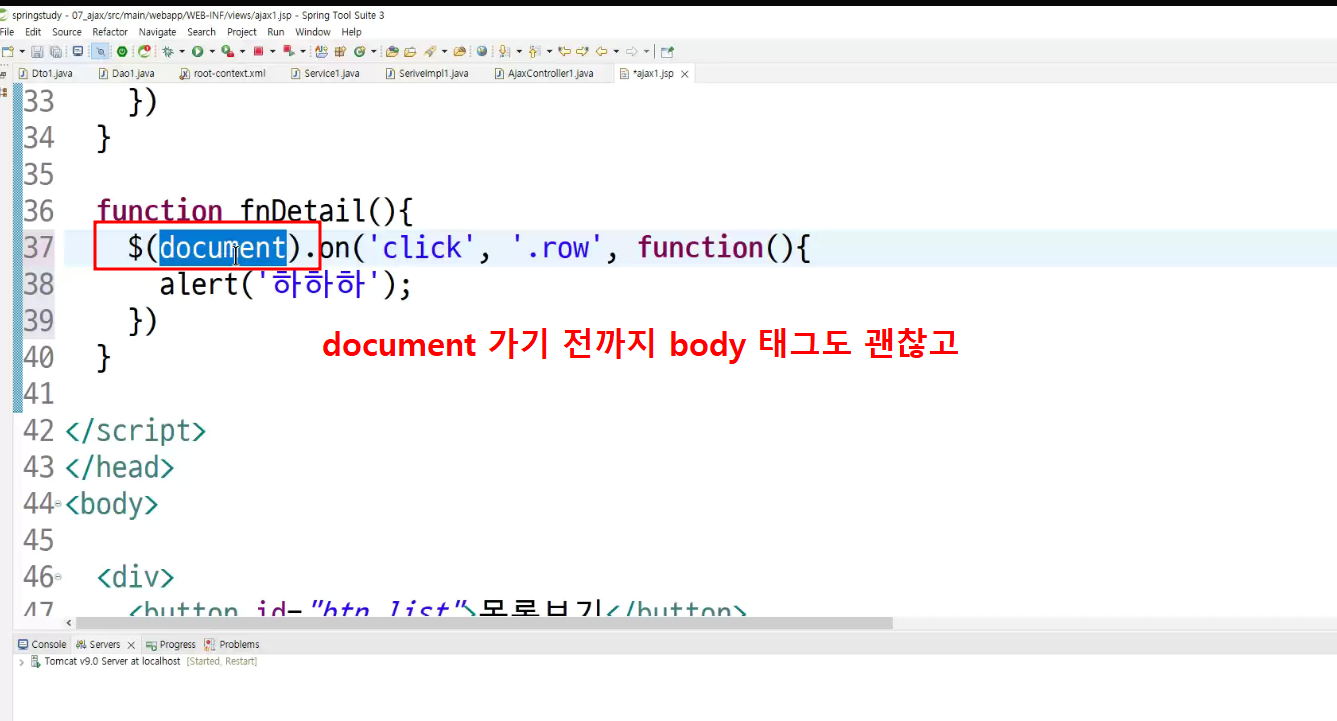This screenshot has height=721, width=1337.
Task: Switch to the Dao1.java editor tab
Action: pos(126,73)
